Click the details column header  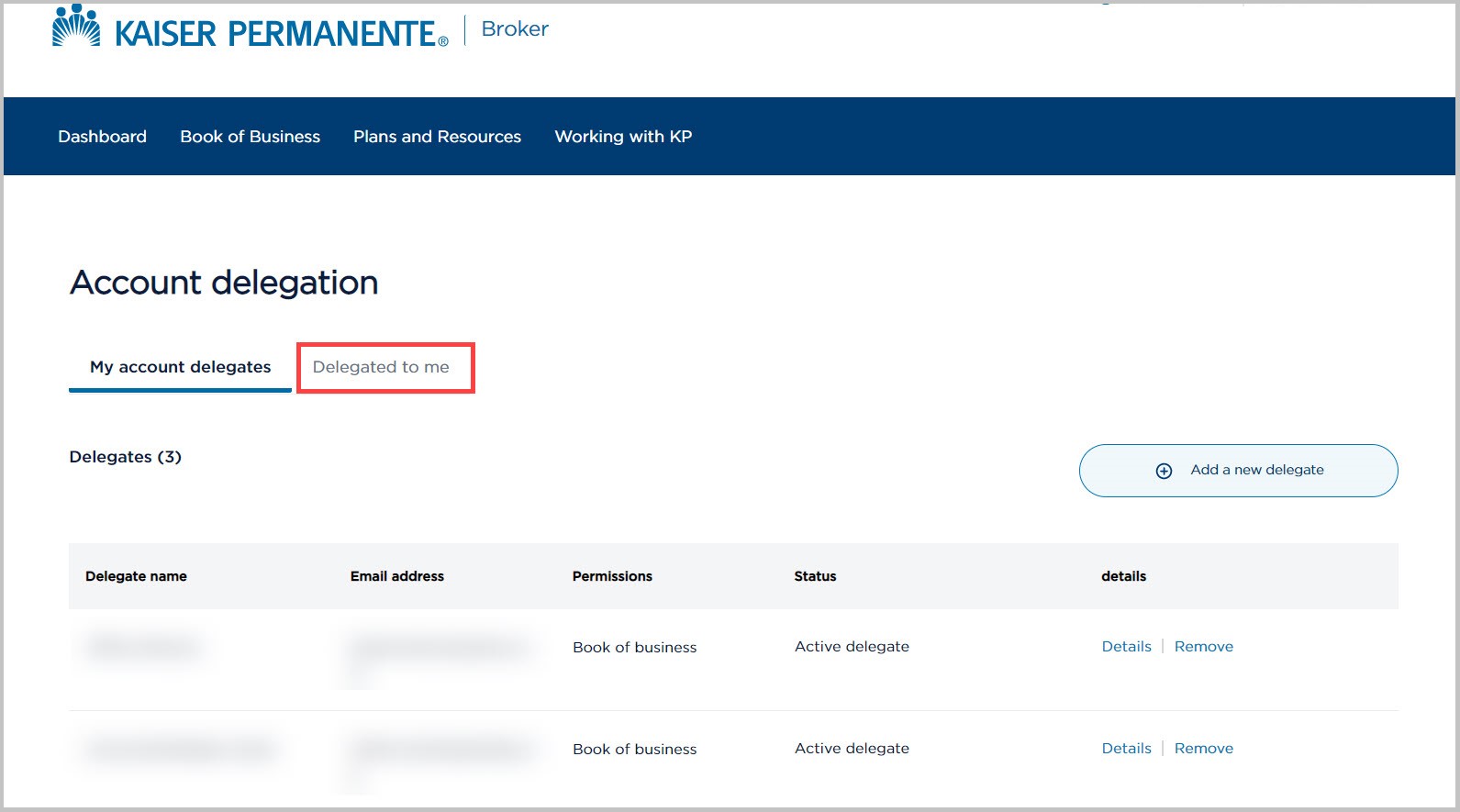(1123, 576)
